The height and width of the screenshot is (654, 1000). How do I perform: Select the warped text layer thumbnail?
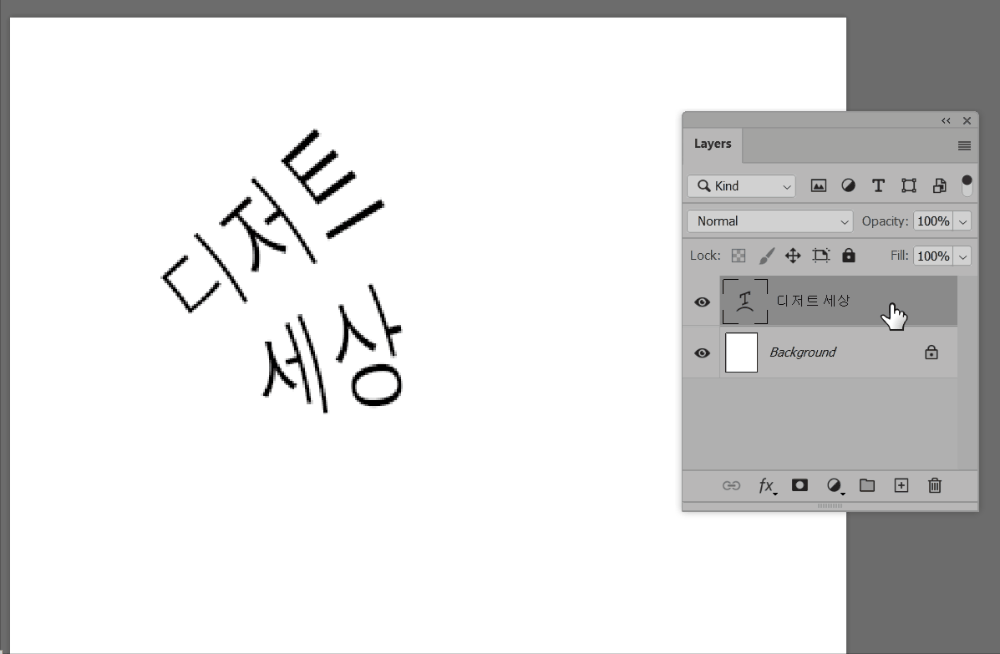pyautogui.click(x=745, y=301)
